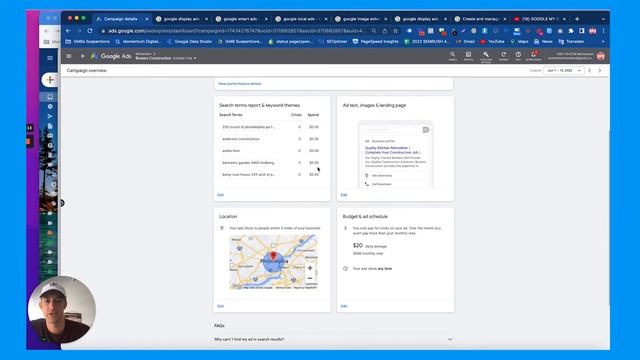Open the Reports icon in Google Ads header

468,56
